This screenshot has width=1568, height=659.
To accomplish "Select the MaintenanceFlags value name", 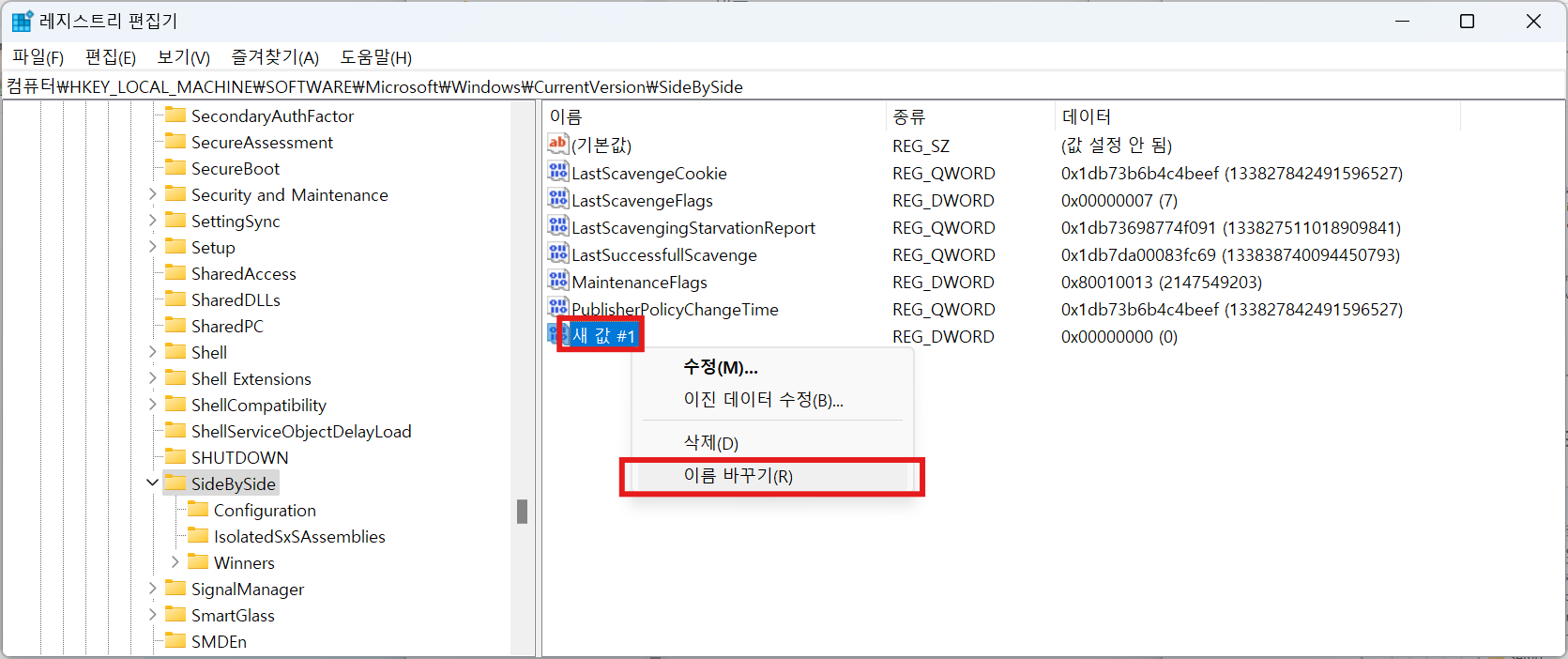I will (640, 282).
